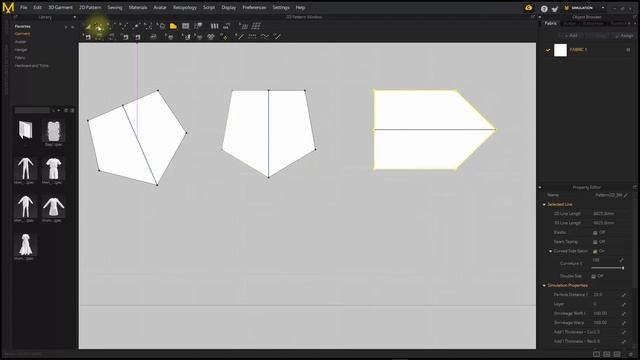Image resolution: width=640 pixels, height=360 pixels.
Task: Toggle the Seam Taping Off checkbox
Action: (x=595, y=242)
